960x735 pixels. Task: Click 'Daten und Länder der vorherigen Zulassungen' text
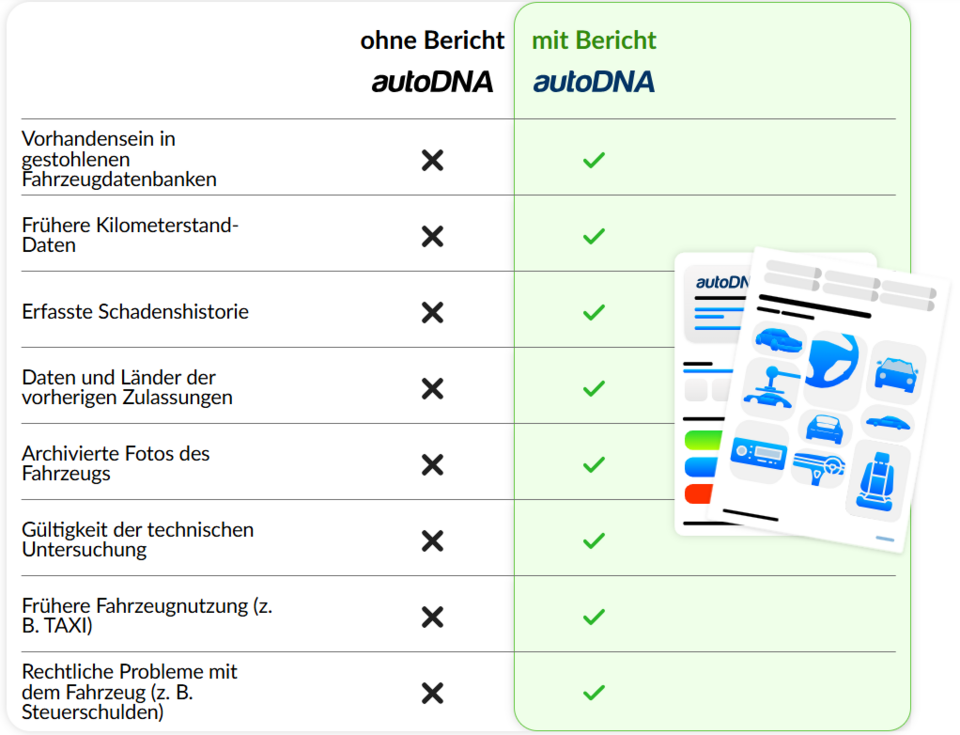pyautogui.click(x=127, y=387)
